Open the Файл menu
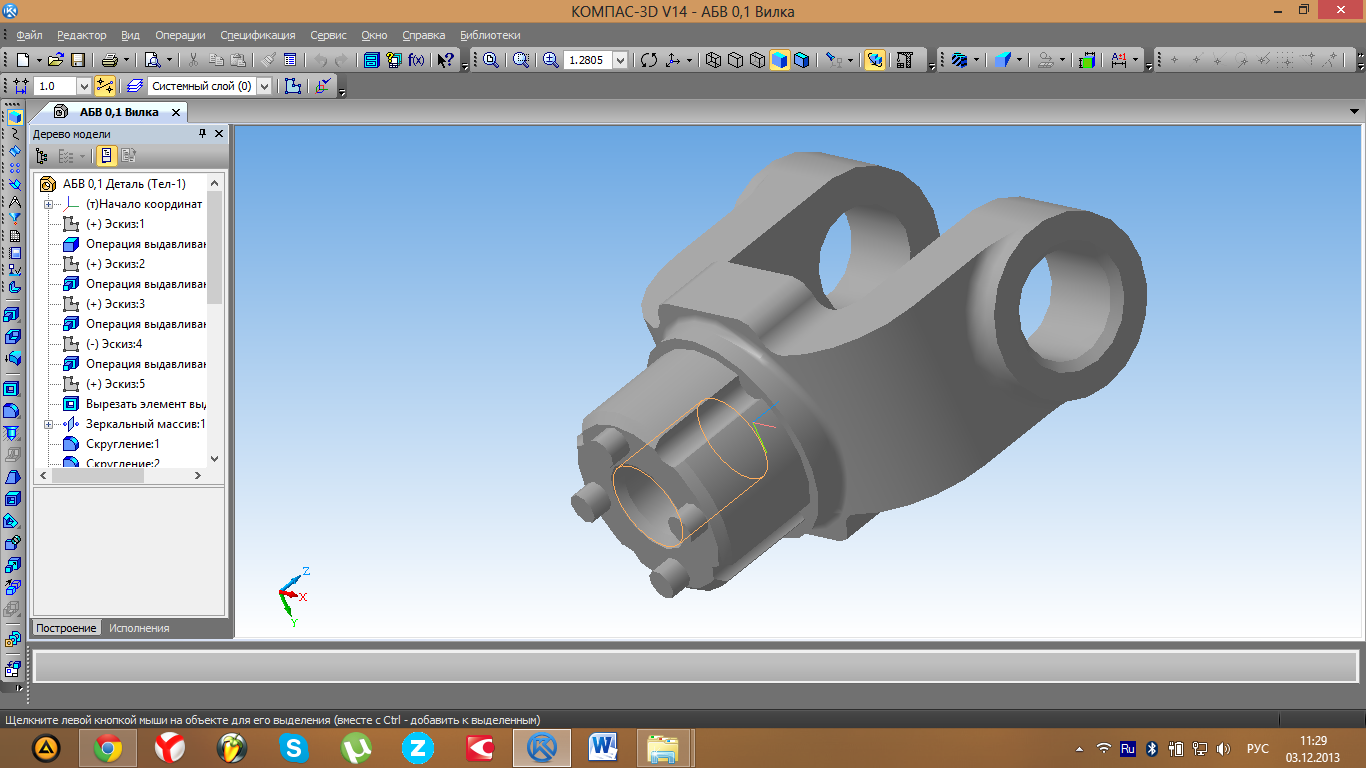Screen dimensions: 1366x768 [x=29, y=35]
